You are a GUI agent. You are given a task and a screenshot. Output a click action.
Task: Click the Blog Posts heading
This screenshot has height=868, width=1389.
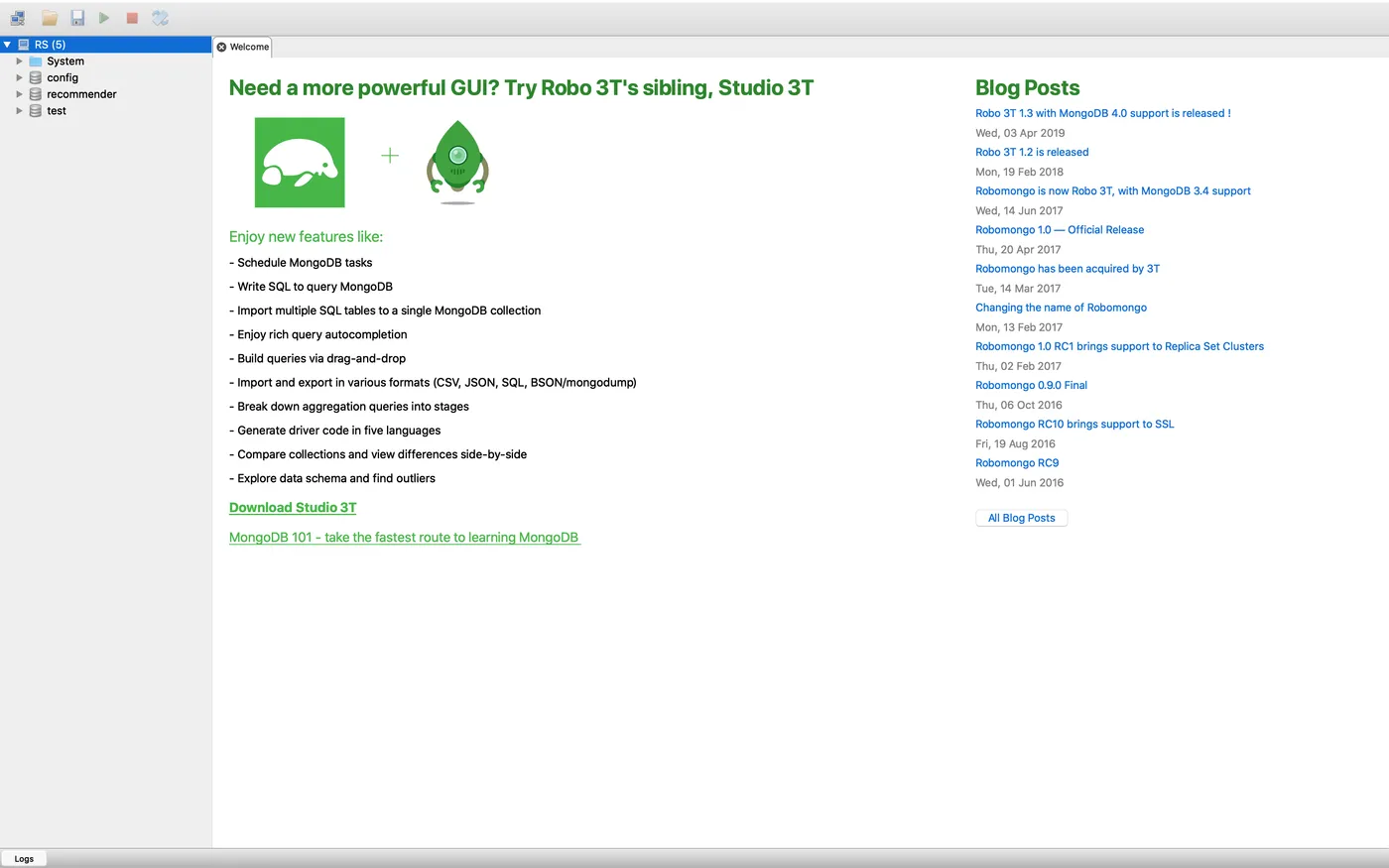point(1028,87)
